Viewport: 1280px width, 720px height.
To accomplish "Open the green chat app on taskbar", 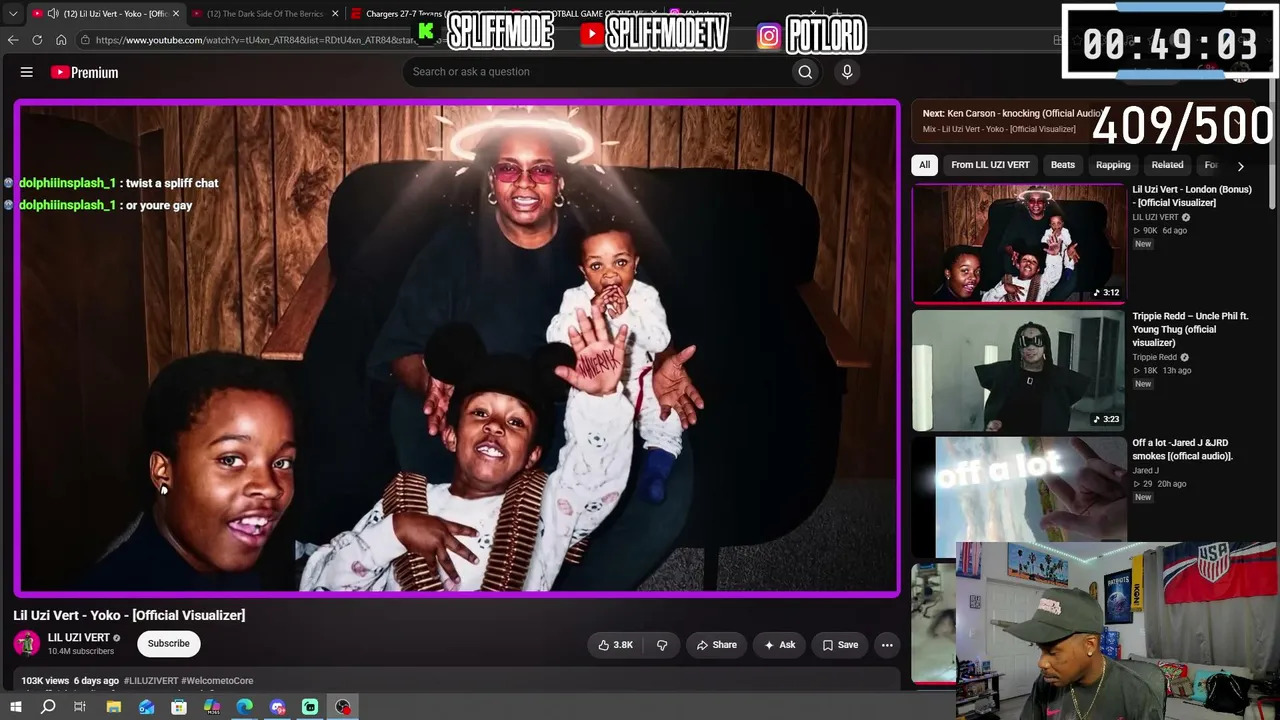I will point(310,707).
